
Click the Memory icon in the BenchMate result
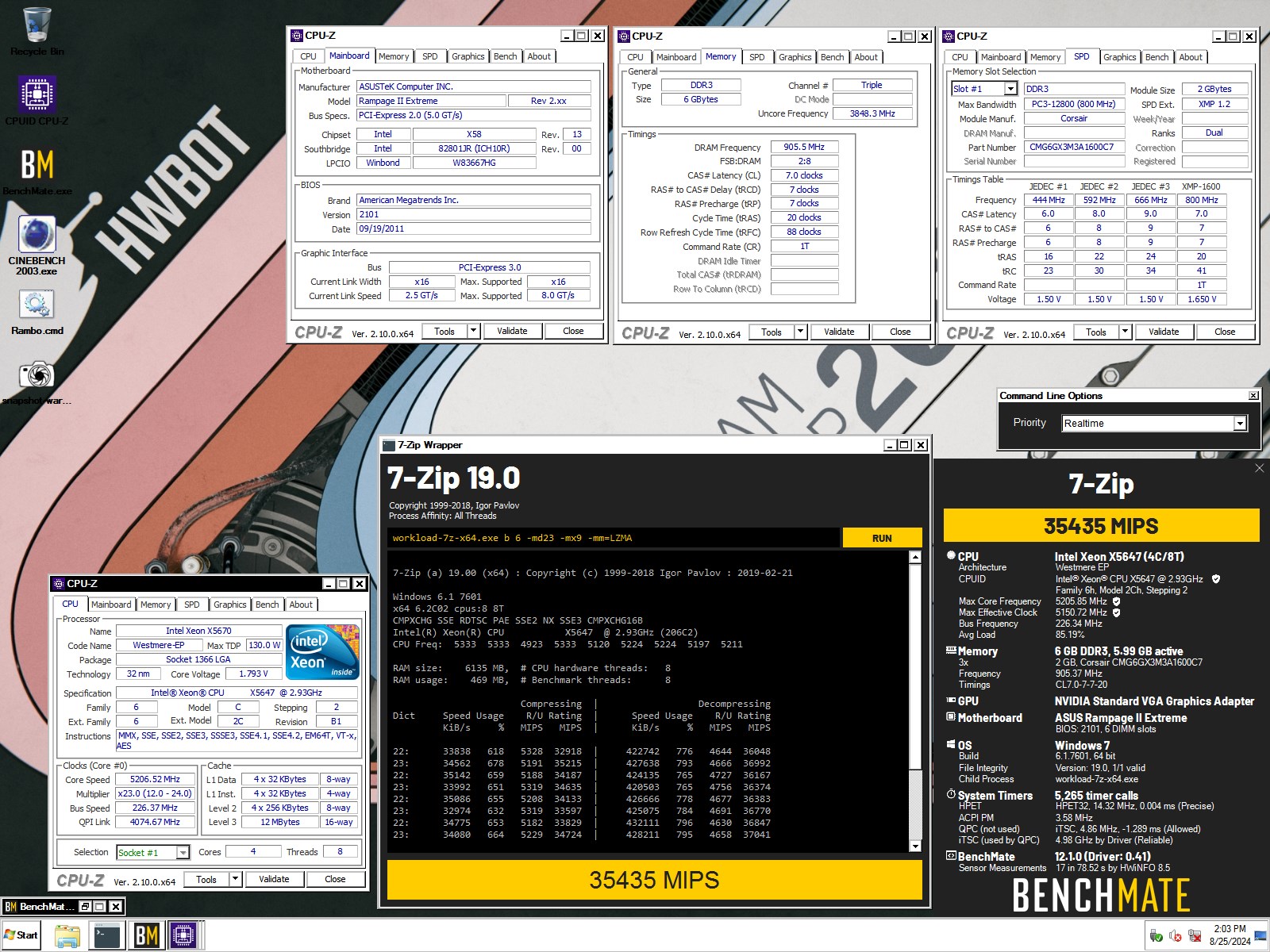click(951, 651)
